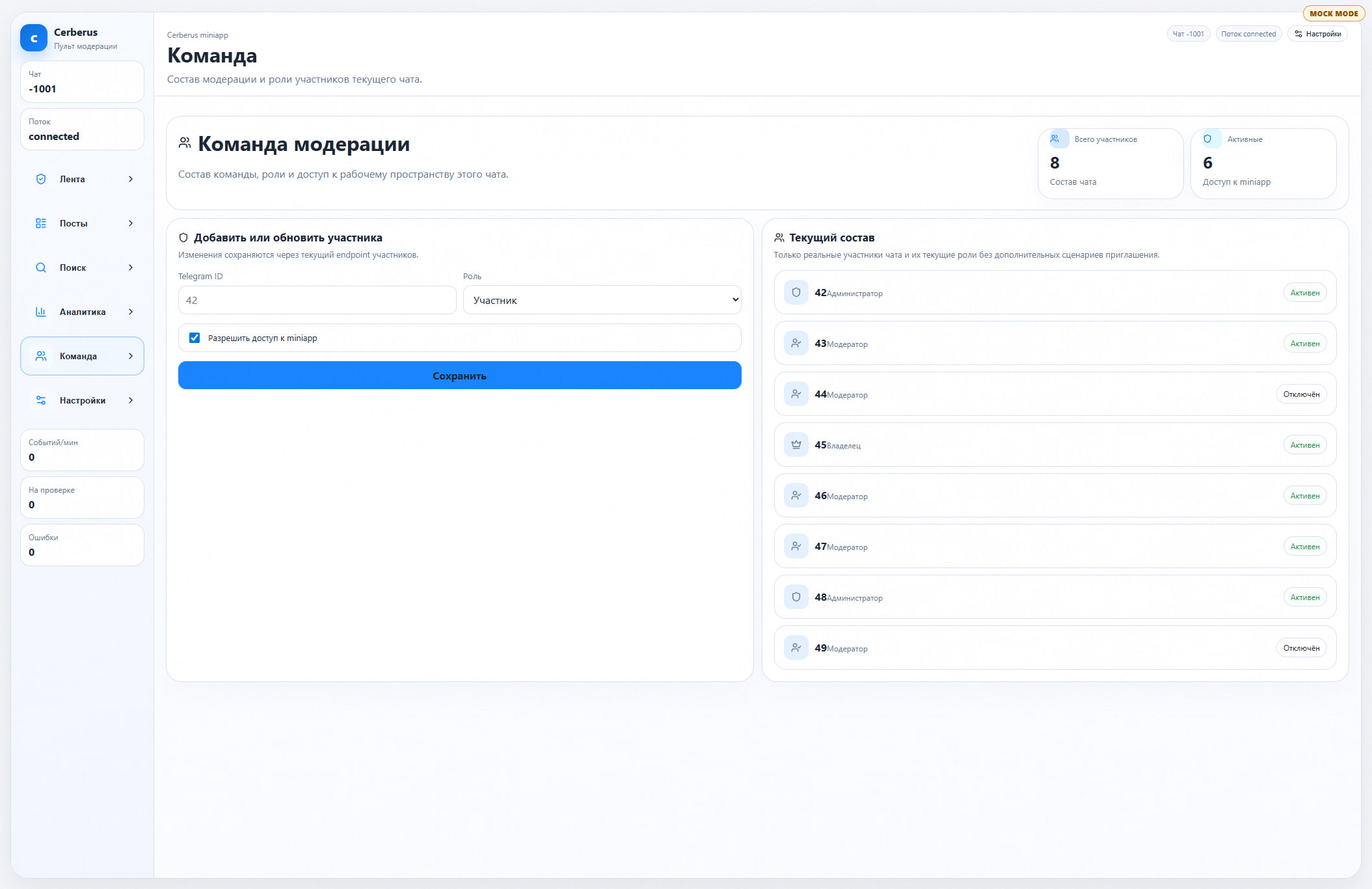The width and height of the screenshot is (1372, 889).
Task: Click the sliders icon in the top-right Настройки button
Action: 1298,34
